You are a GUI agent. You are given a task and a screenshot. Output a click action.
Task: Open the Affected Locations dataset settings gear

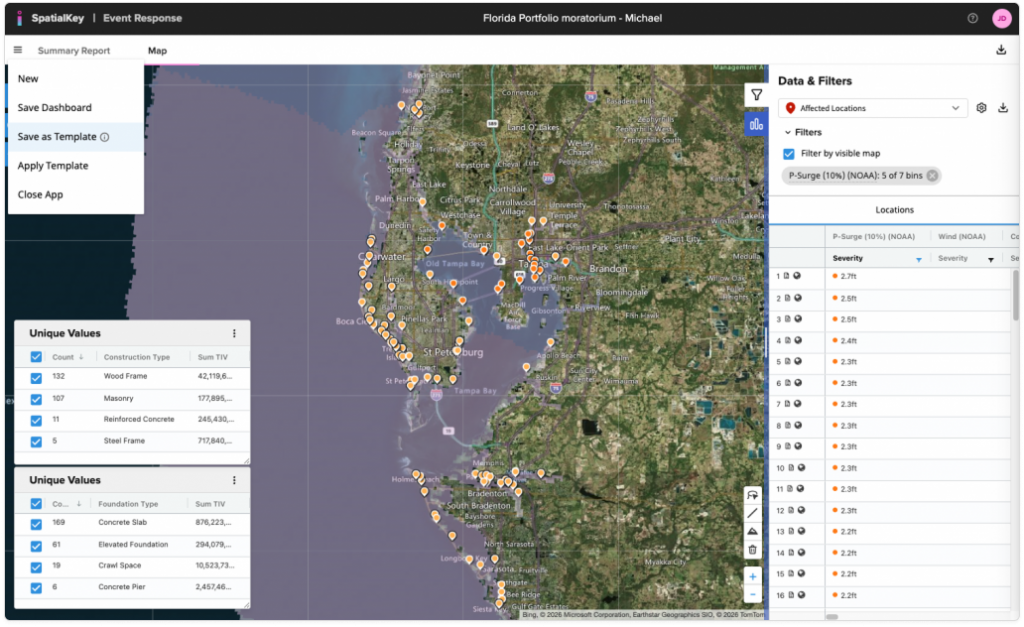(x=981, y=107)
